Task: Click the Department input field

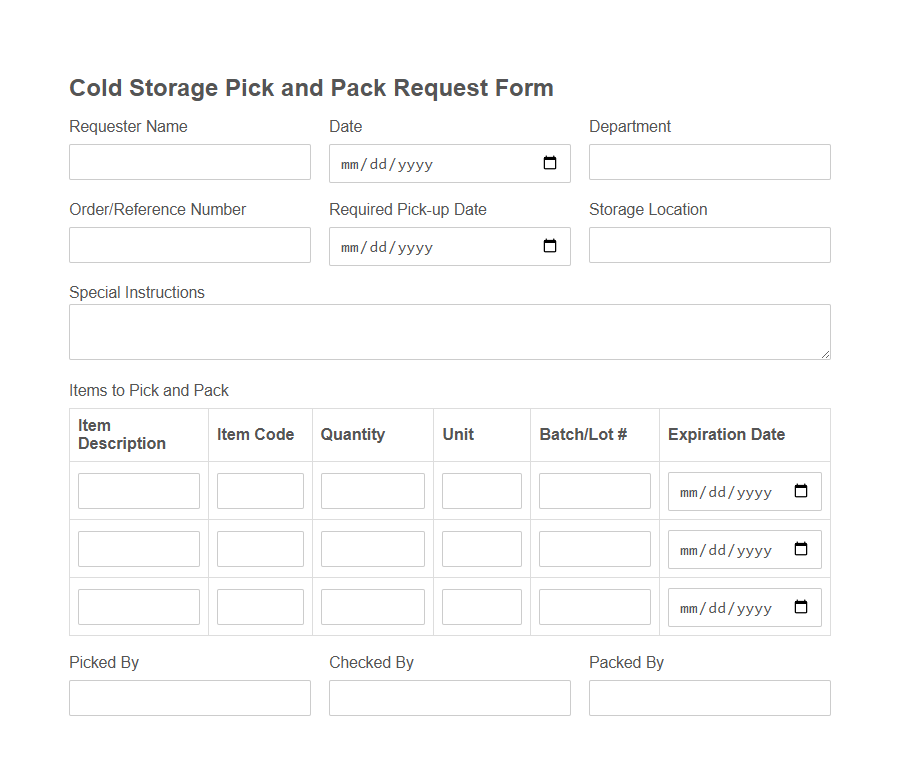Action: [709, 162]
